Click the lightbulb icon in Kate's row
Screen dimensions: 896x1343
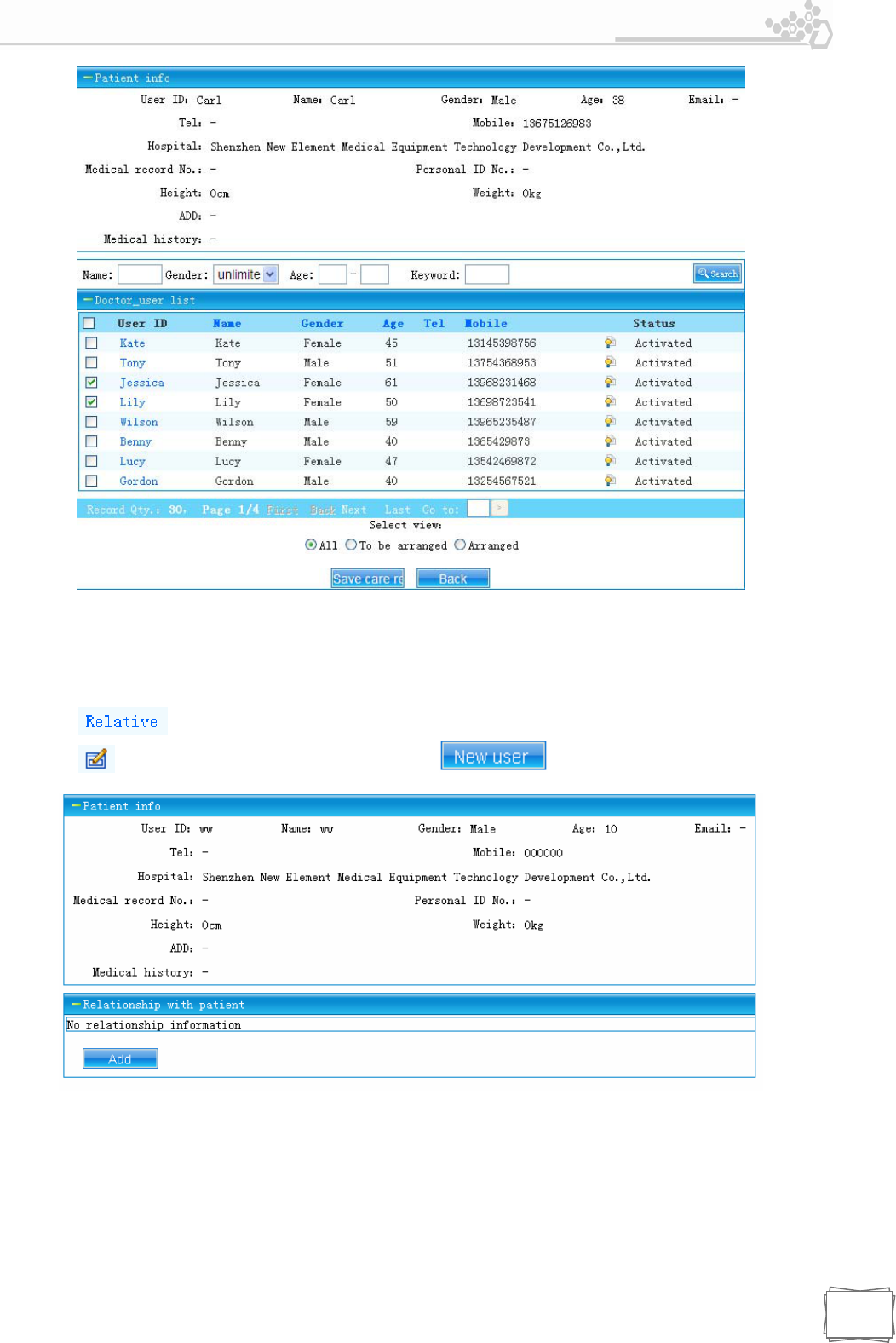click(610, 343)
